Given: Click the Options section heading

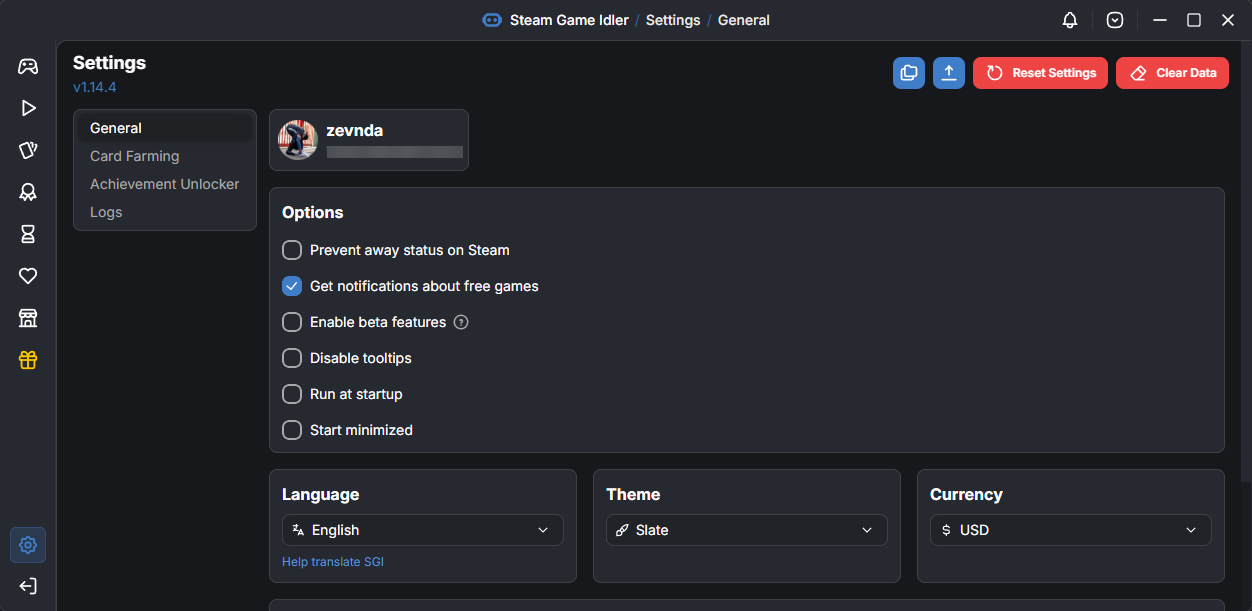Looking at the screenshot, I should [x=313, y=212].
